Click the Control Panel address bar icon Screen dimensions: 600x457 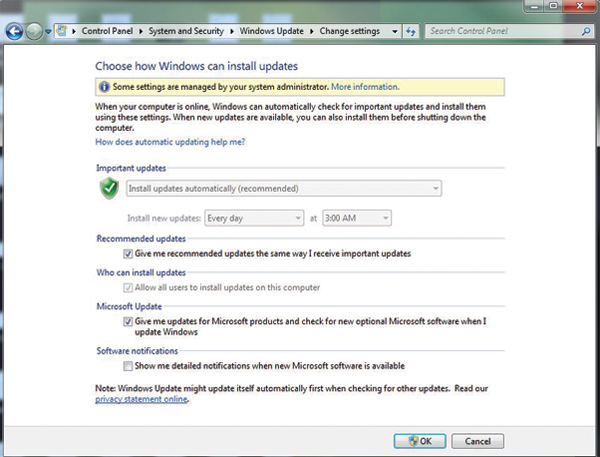point(62,31)
